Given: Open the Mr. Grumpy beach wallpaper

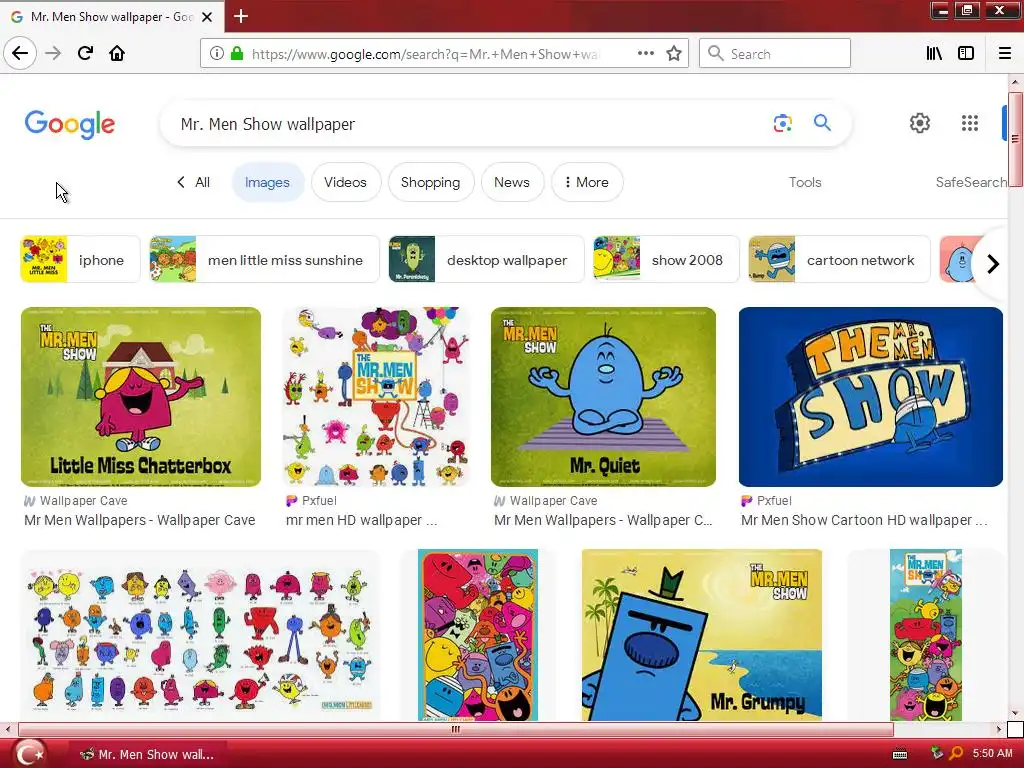Looking at the screenshot, I should 702,635.
